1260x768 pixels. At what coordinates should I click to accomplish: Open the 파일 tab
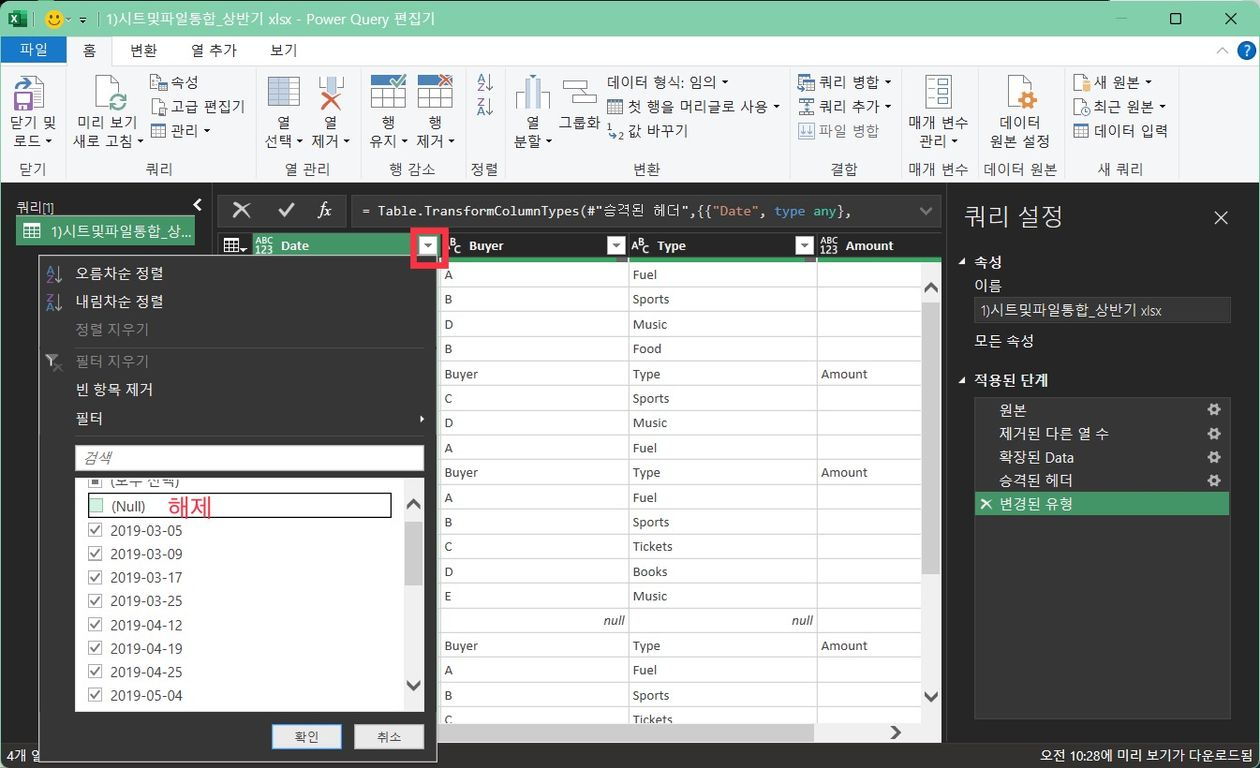[33, 49]
